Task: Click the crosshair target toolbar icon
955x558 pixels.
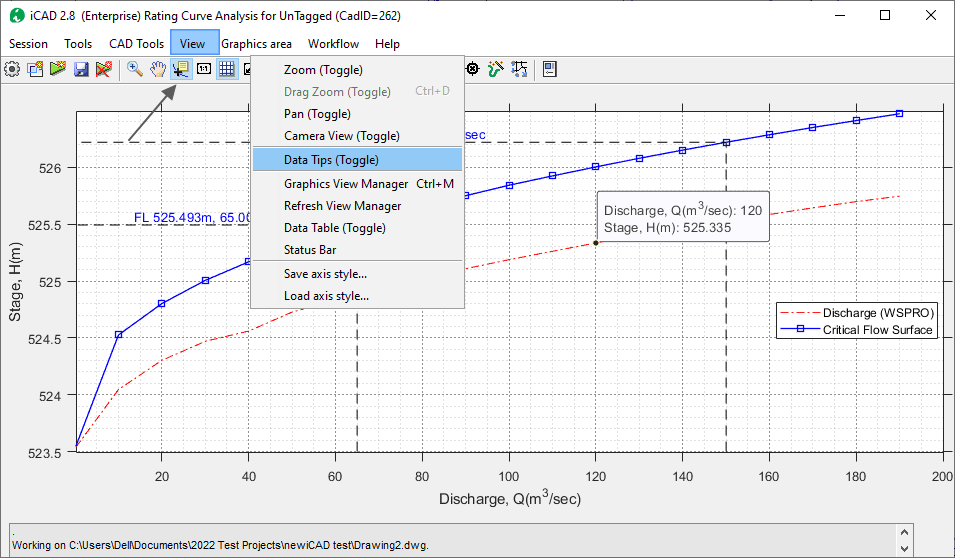Action: (x=473, y=69)
